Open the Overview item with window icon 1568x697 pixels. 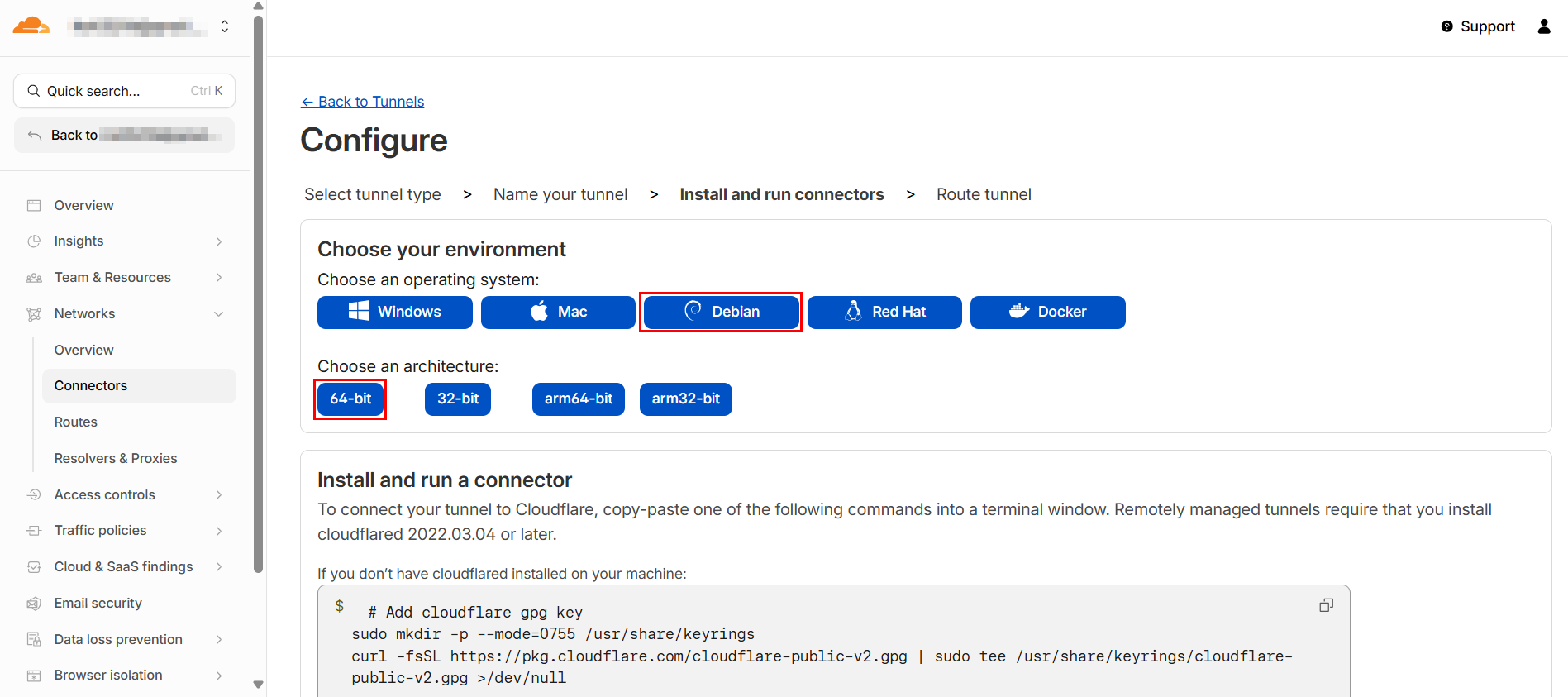point(34,205)
